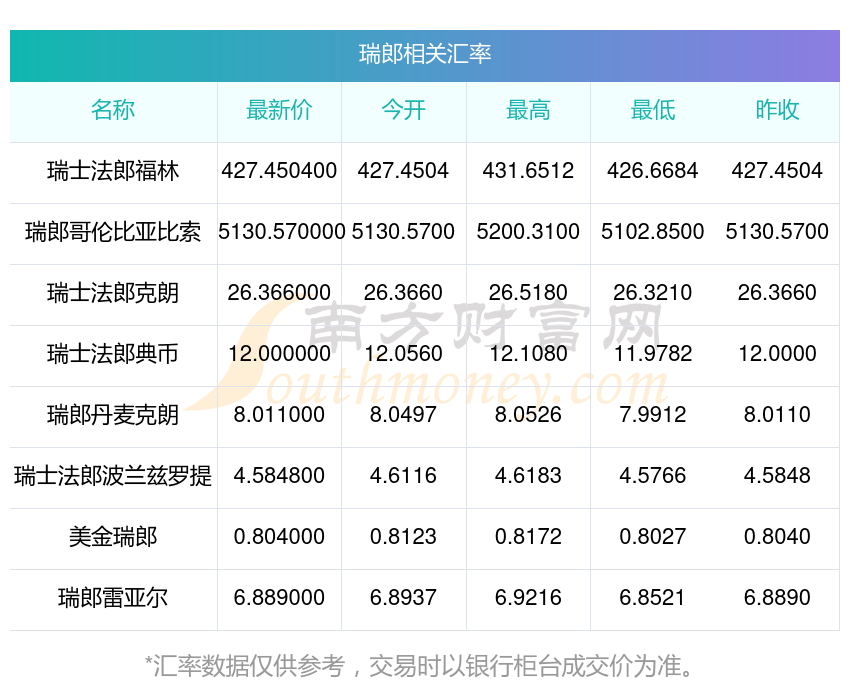Select the previous close 6.8890 cell
Viewport: 850px width, 698px height.
coord(777,598)
